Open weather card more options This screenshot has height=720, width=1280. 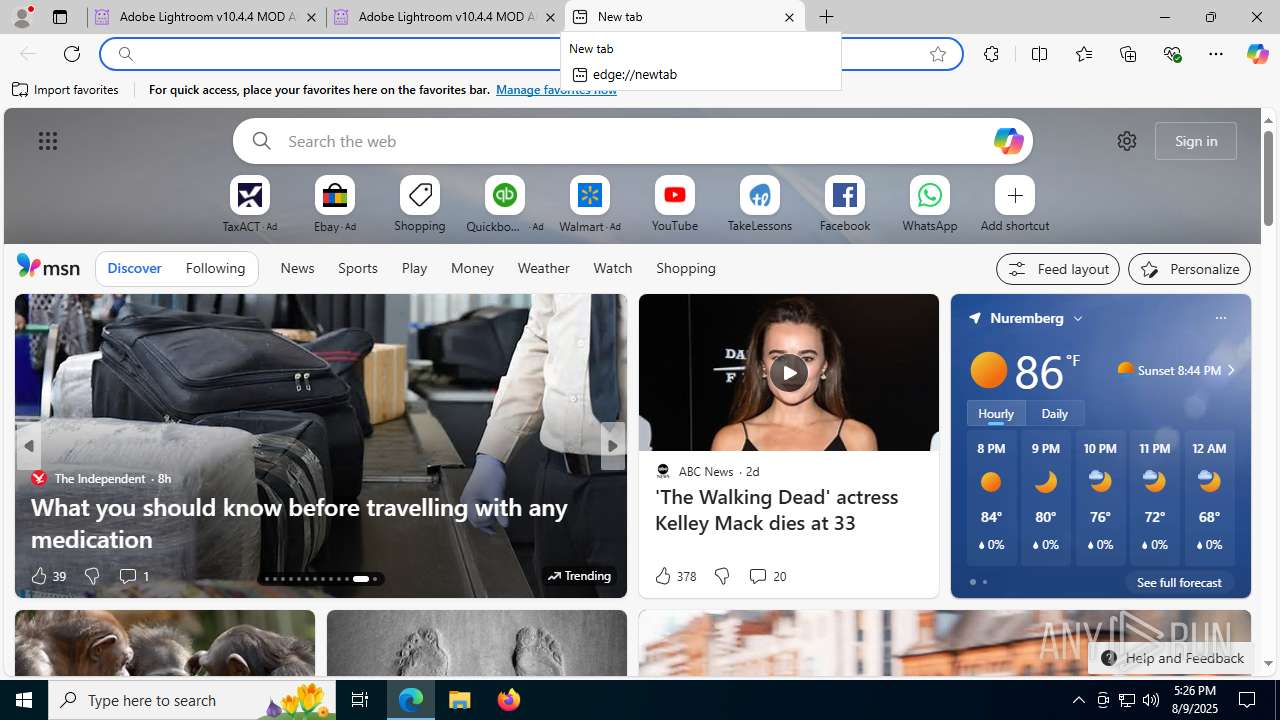[1220, 318]
